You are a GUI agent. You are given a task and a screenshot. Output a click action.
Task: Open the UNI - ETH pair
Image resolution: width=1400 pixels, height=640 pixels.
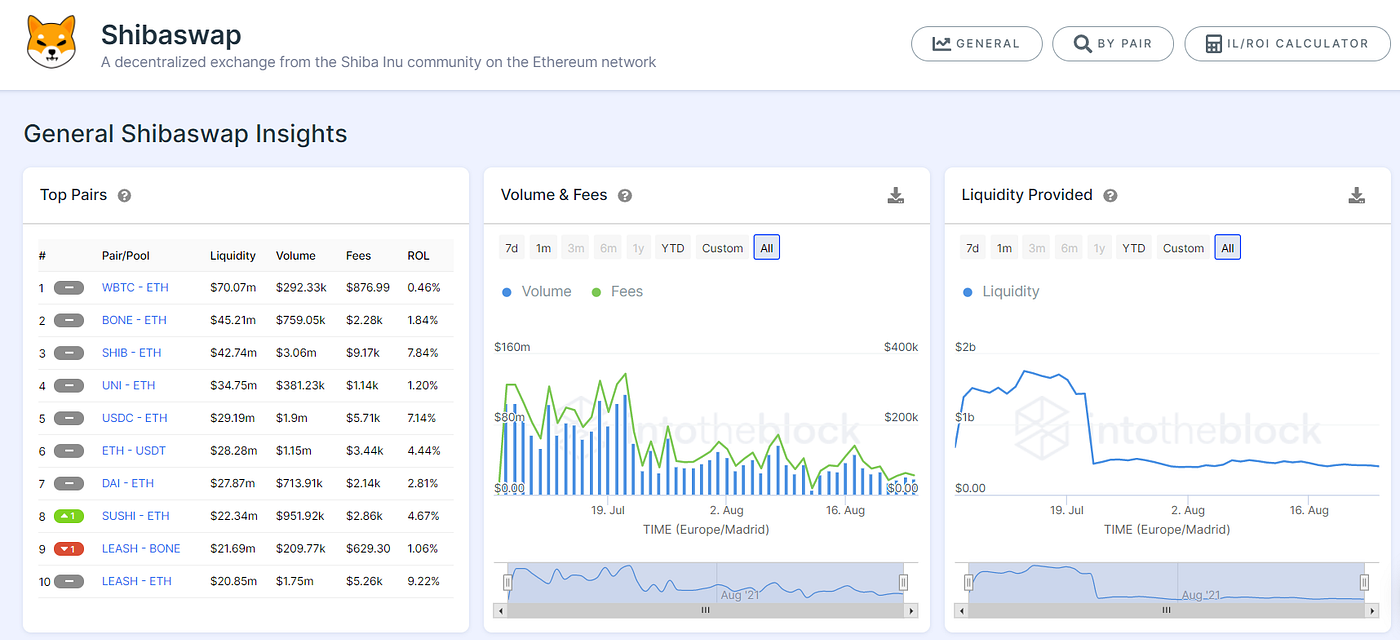pyautogui.click(x=128, y=386)
